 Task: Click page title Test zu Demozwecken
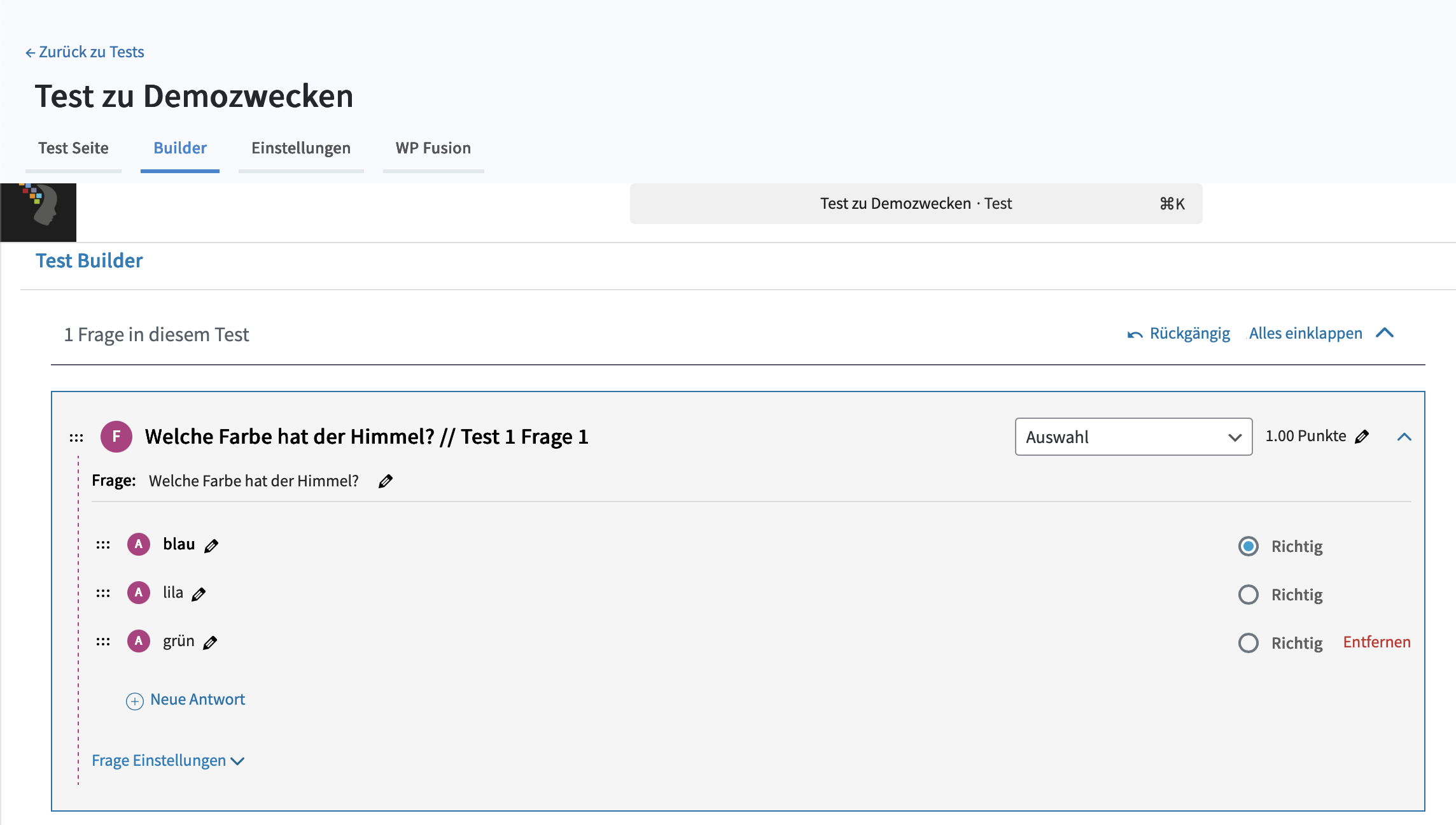pos(194,96)
